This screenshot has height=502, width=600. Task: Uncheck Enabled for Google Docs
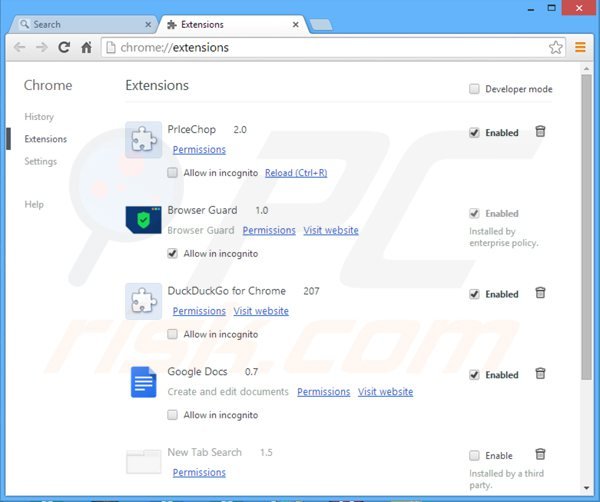[x=474, y=375]
